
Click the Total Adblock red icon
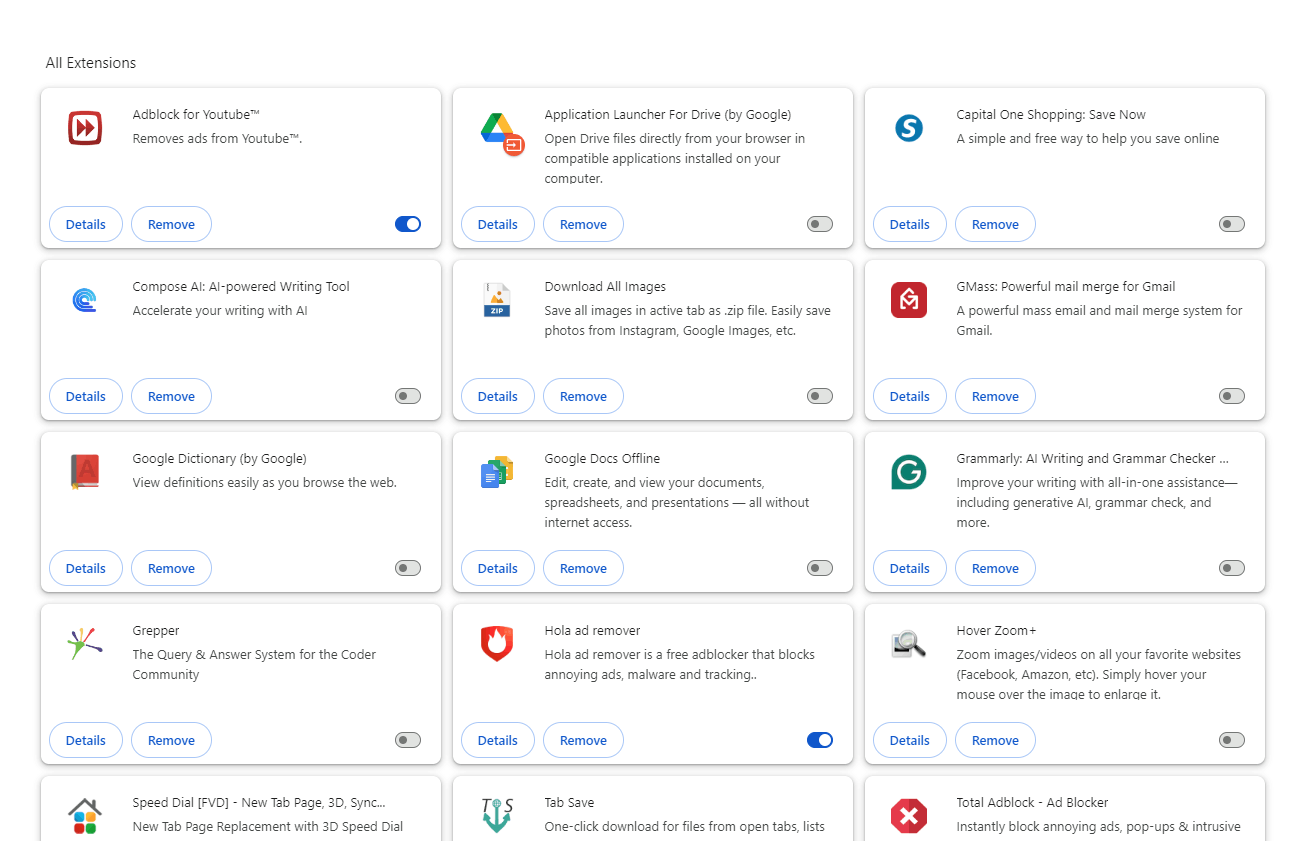(x=909, y=816)
